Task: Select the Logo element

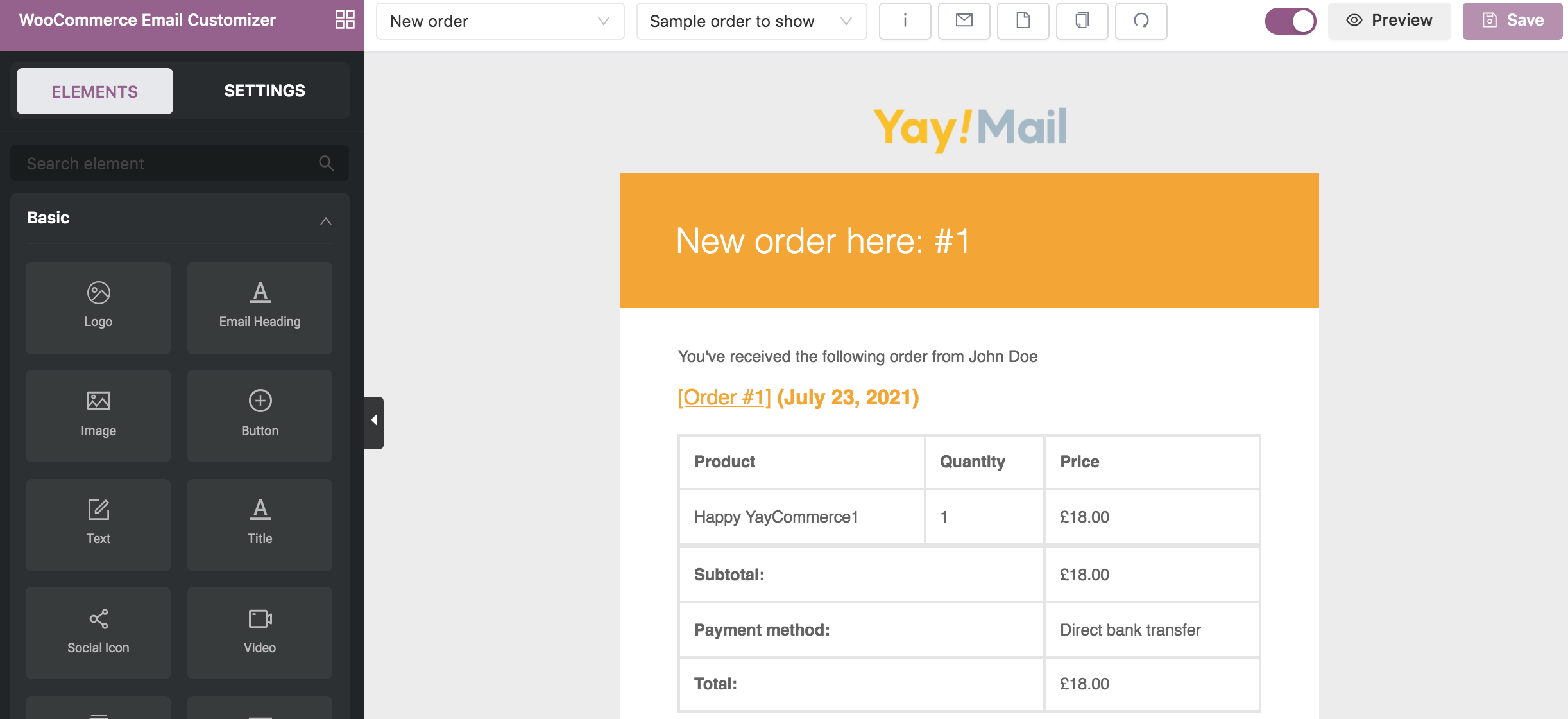Action: (x=98, y=308)
